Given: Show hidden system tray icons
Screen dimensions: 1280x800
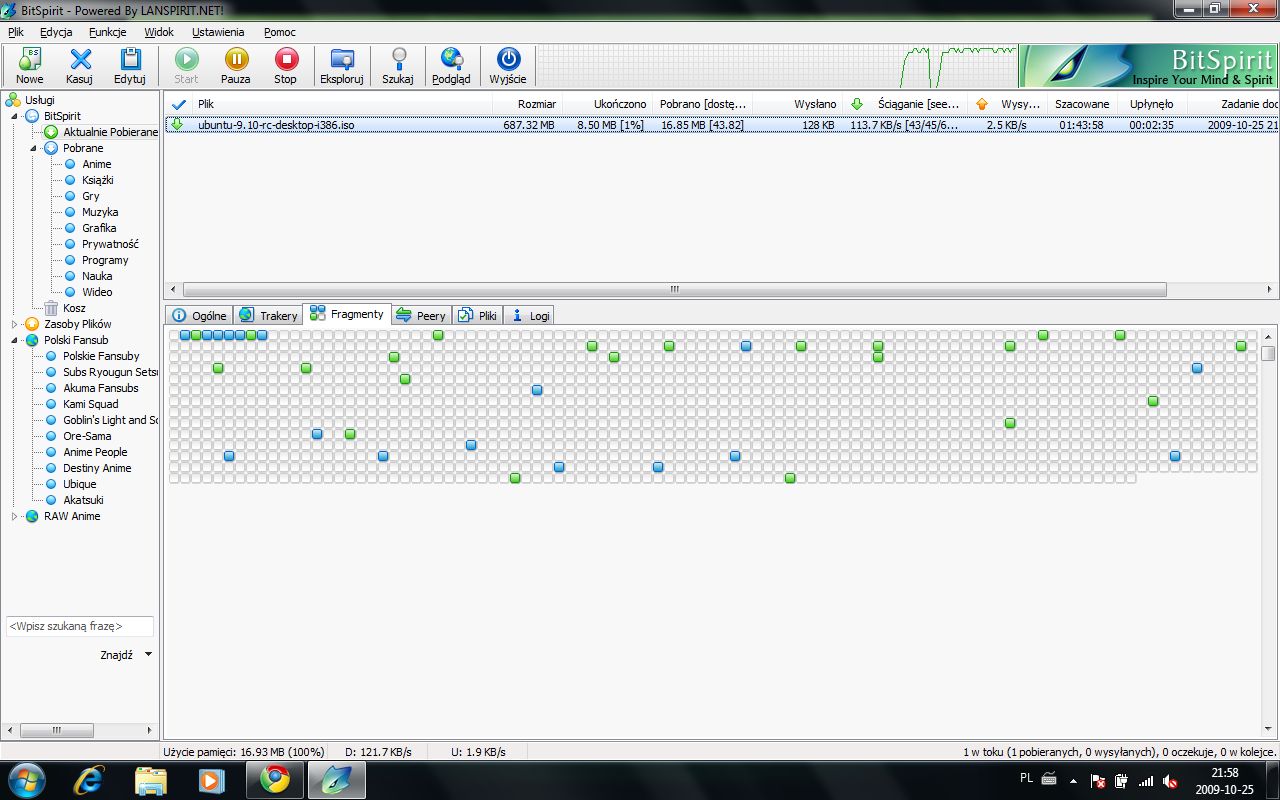Looking at the screenshot, I should (x=1073, y=780).
